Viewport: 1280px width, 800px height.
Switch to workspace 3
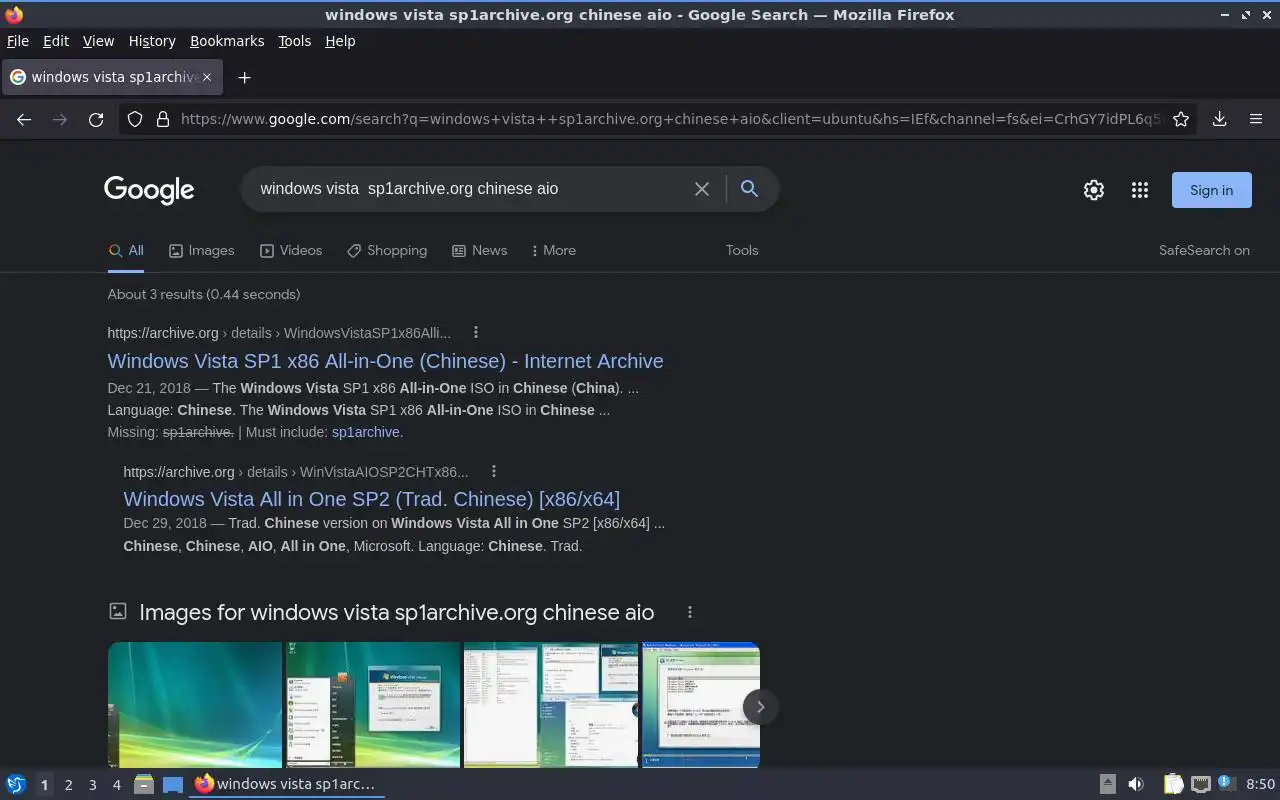(92, 785)
